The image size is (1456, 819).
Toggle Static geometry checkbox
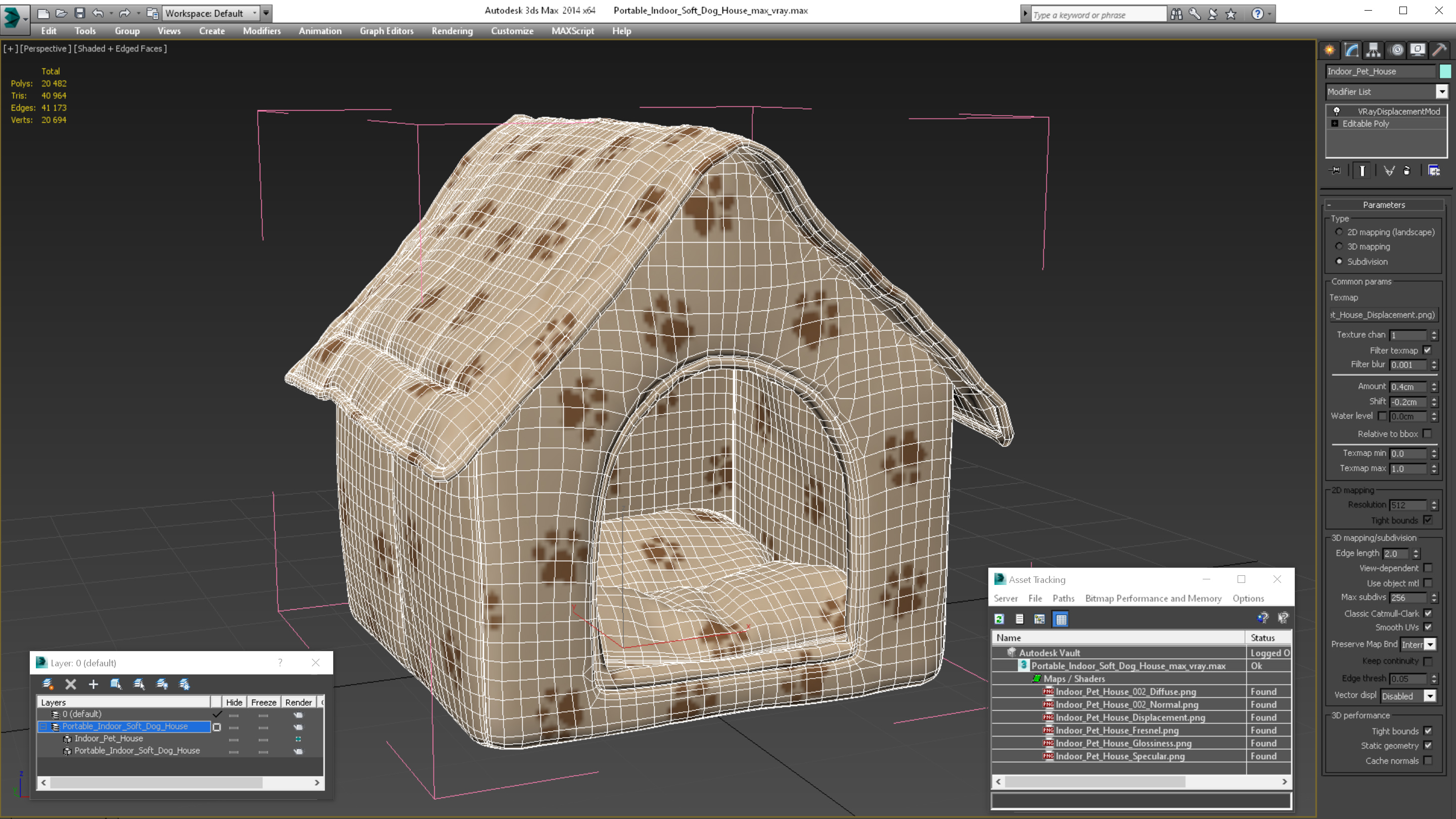click(1428, 746)
